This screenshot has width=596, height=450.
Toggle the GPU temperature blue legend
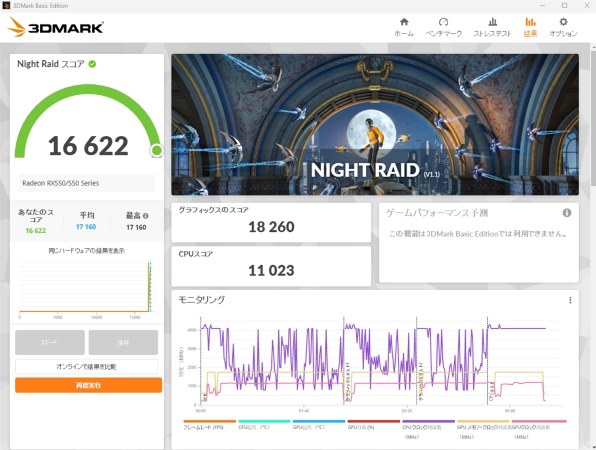click(319, 425)
